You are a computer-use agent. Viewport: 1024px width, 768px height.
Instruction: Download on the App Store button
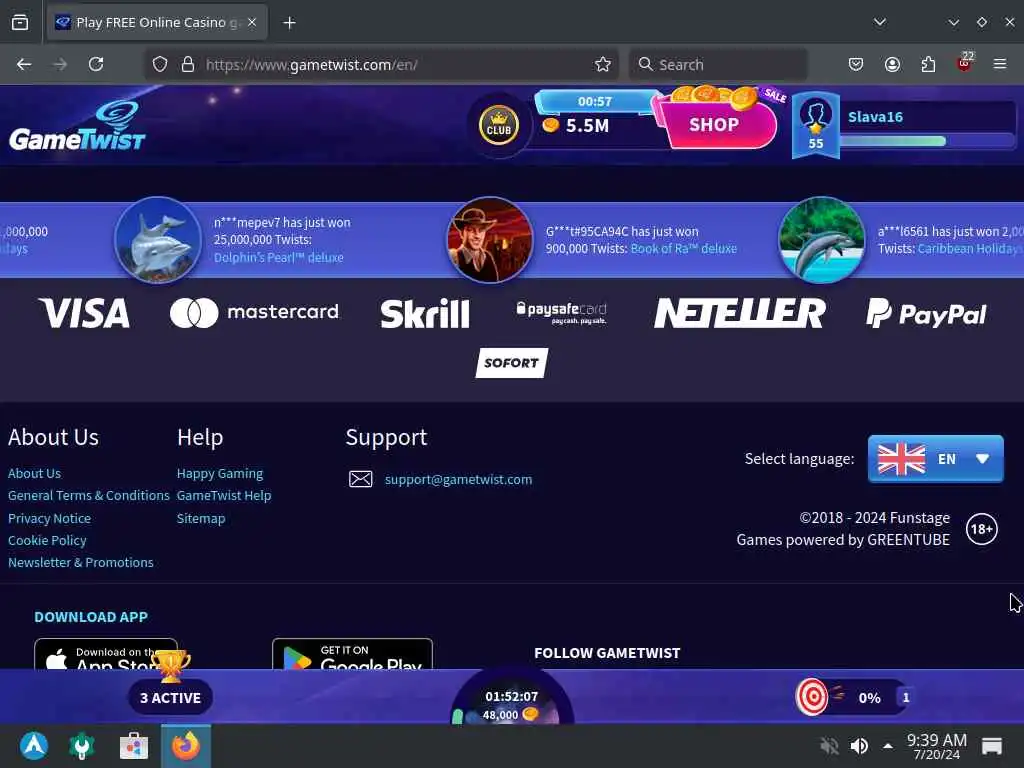click(106, 654)
